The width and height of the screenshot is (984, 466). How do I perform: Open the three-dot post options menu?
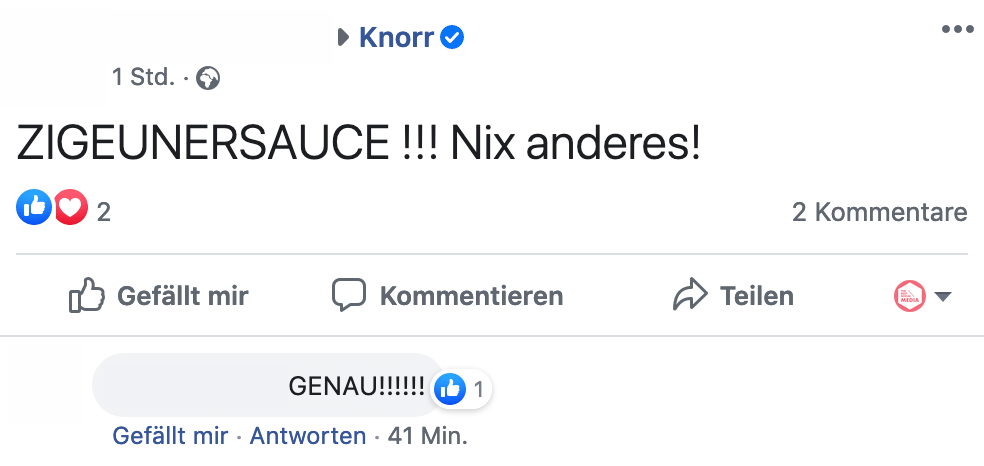[957, 29]
